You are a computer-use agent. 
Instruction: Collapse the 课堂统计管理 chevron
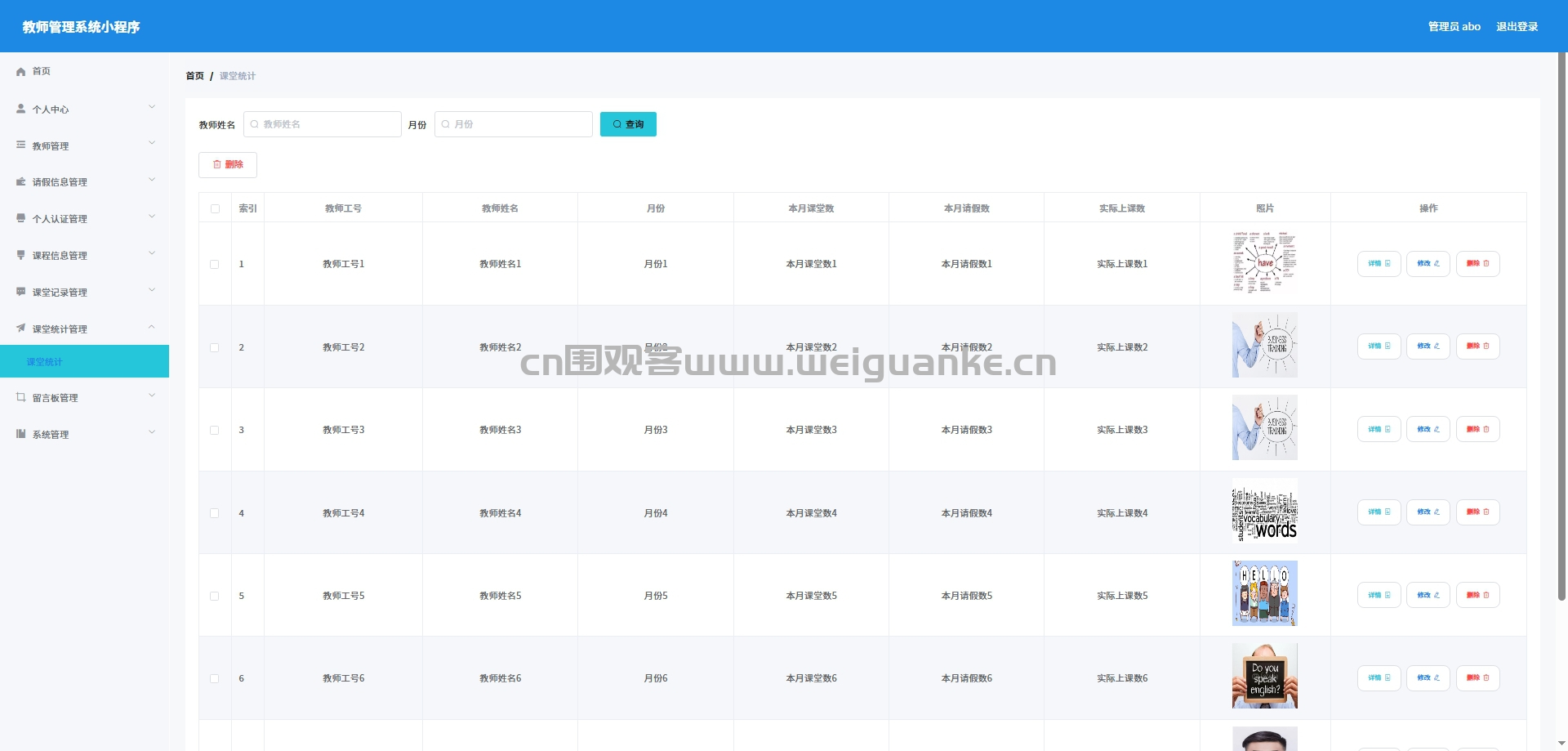152,327
